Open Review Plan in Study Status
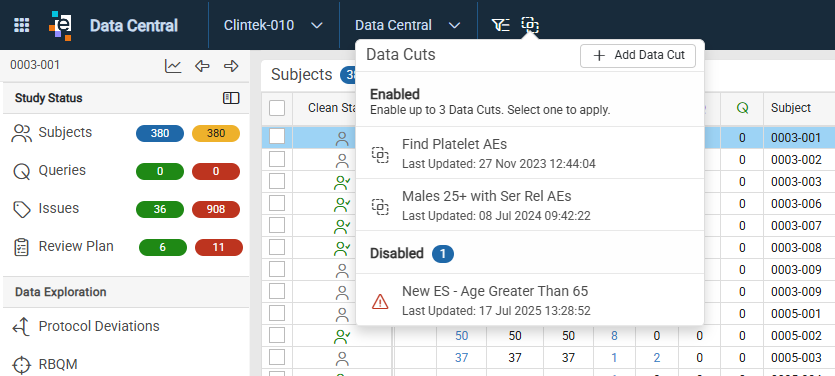The image size is (835, 376). (76, 247)
